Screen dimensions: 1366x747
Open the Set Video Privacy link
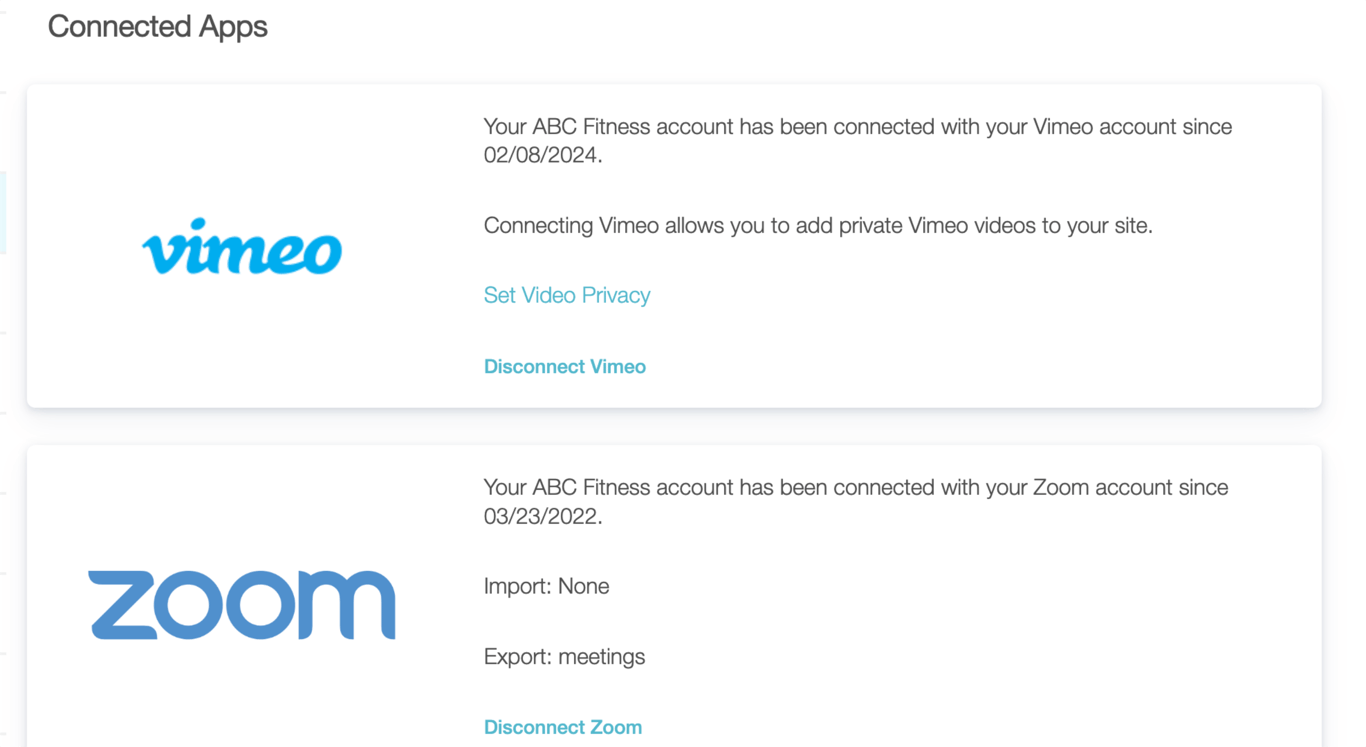[x=566, y=295]
